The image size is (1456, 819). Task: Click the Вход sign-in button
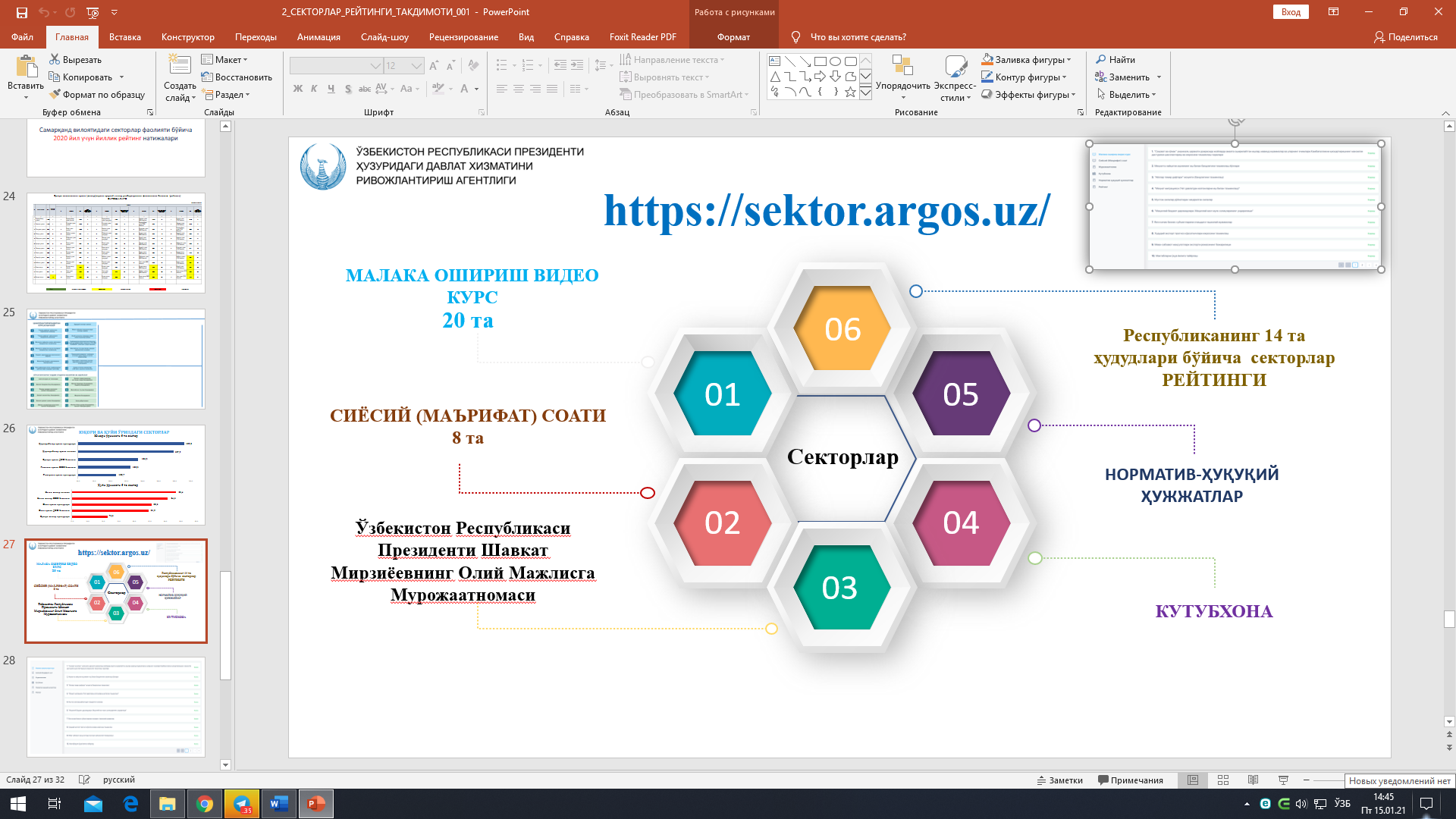[1291, 12]
